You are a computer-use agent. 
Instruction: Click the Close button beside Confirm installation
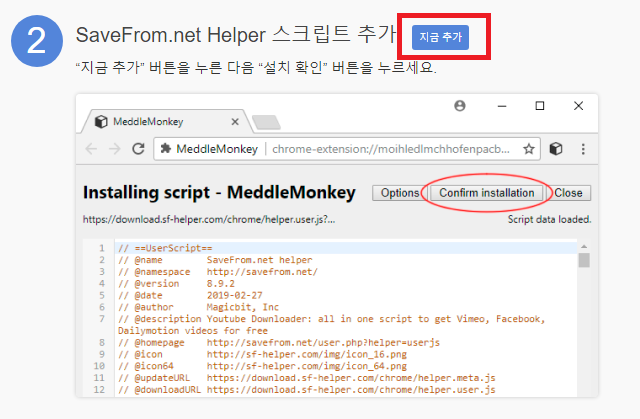tap(568, 193)
